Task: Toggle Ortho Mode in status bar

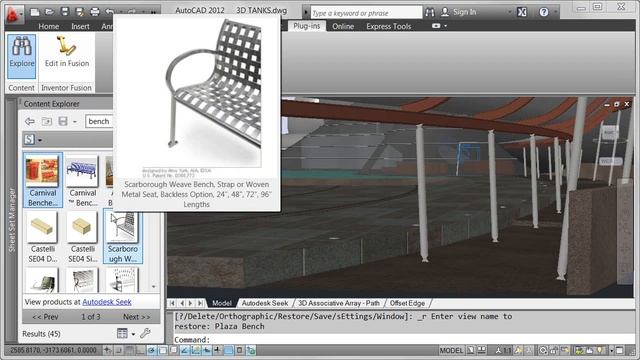Action: coord(140,350)
